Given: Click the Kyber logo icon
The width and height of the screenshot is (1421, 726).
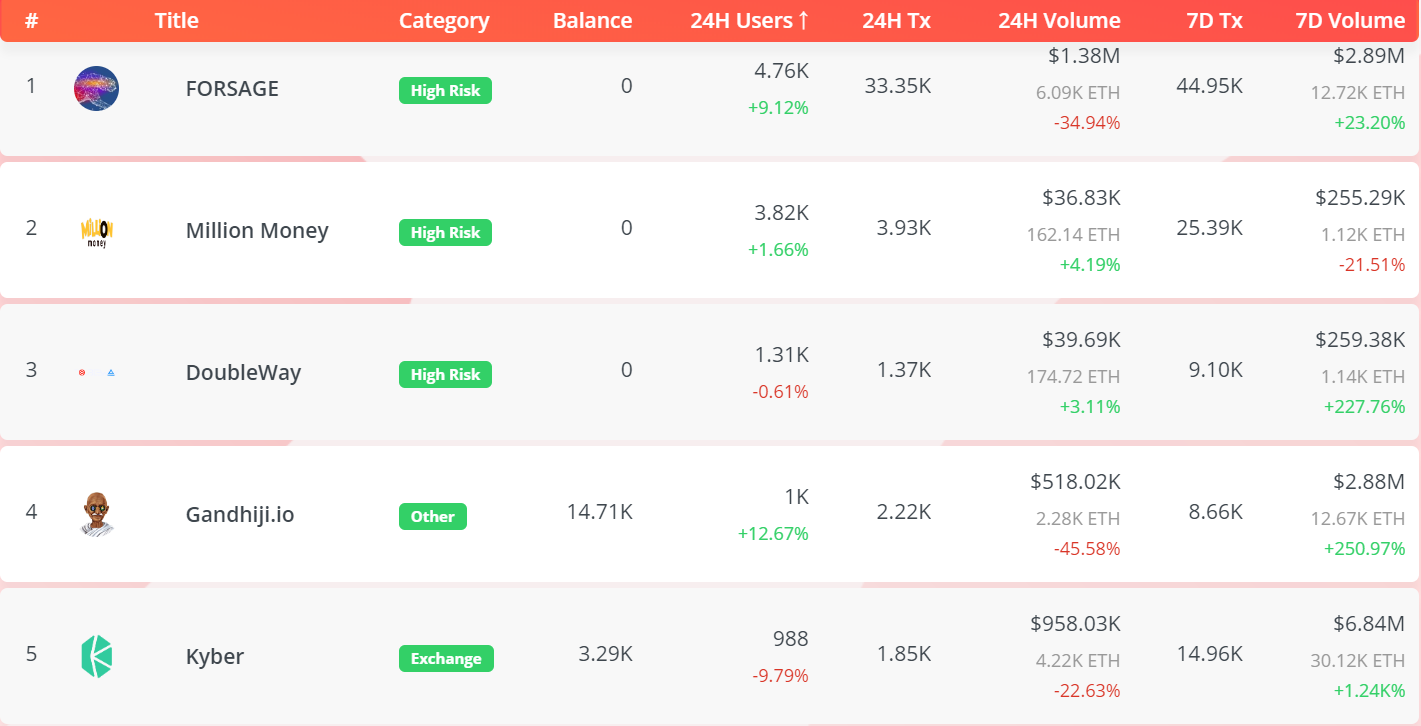Looking at the screenshot, I should (97, 657).
